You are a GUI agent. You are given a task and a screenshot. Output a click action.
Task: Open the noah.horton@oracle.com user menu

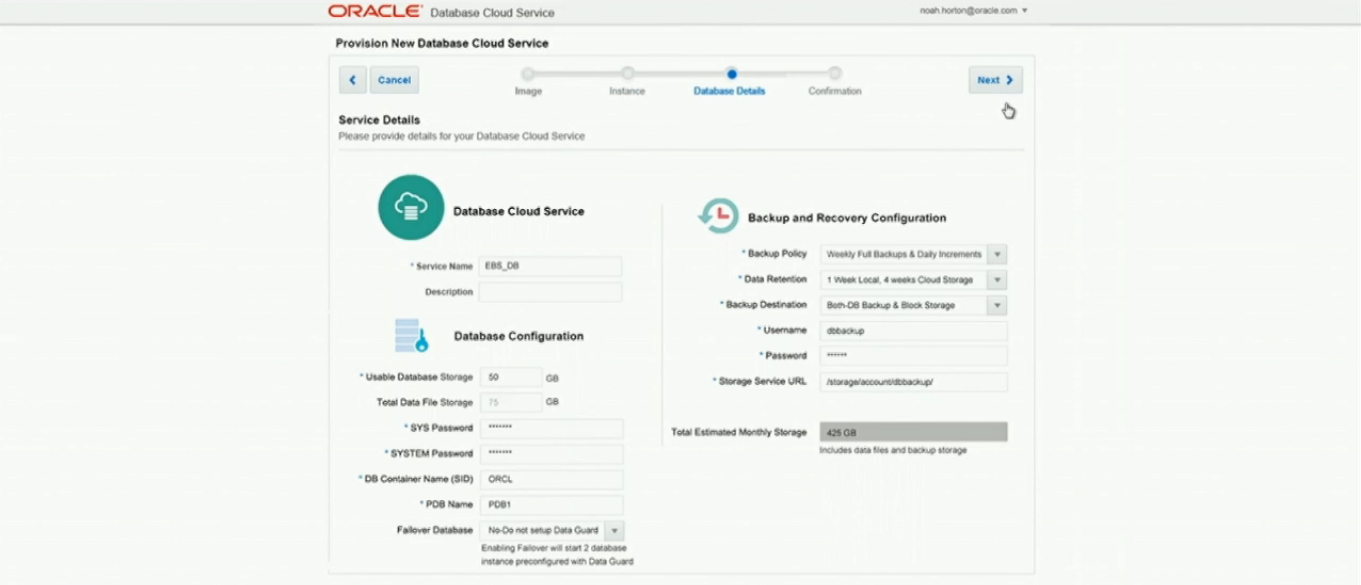coord(974,10)
